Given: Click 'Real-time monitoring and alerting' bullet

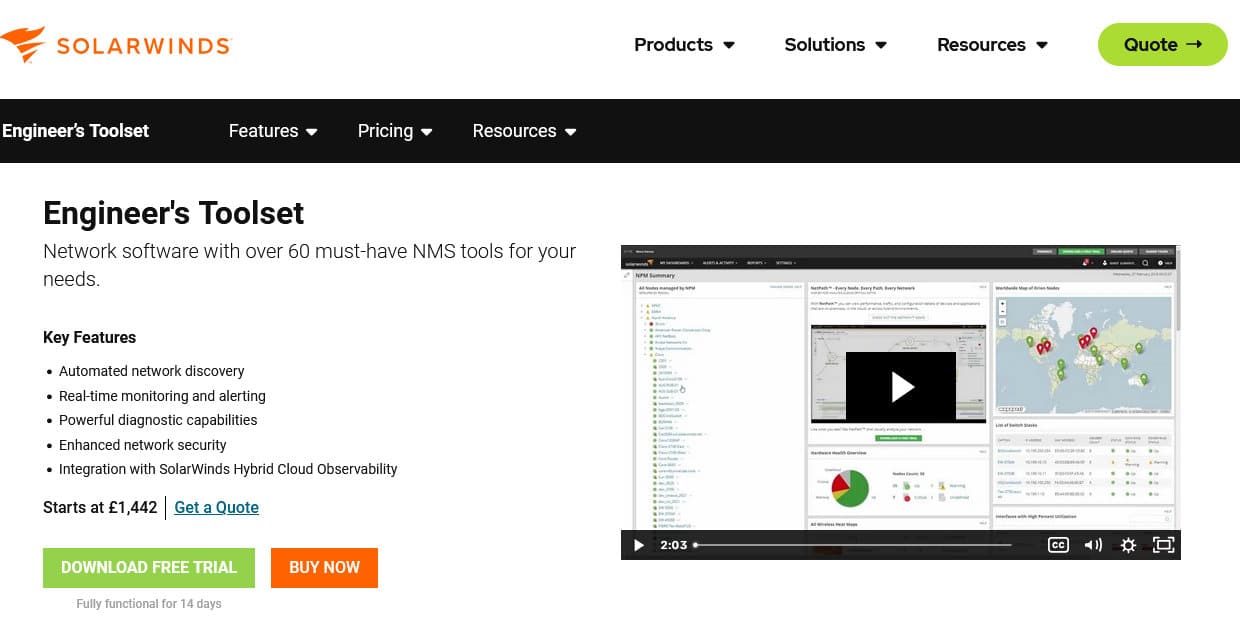Looking at the screenshot, I should [162, 395].
